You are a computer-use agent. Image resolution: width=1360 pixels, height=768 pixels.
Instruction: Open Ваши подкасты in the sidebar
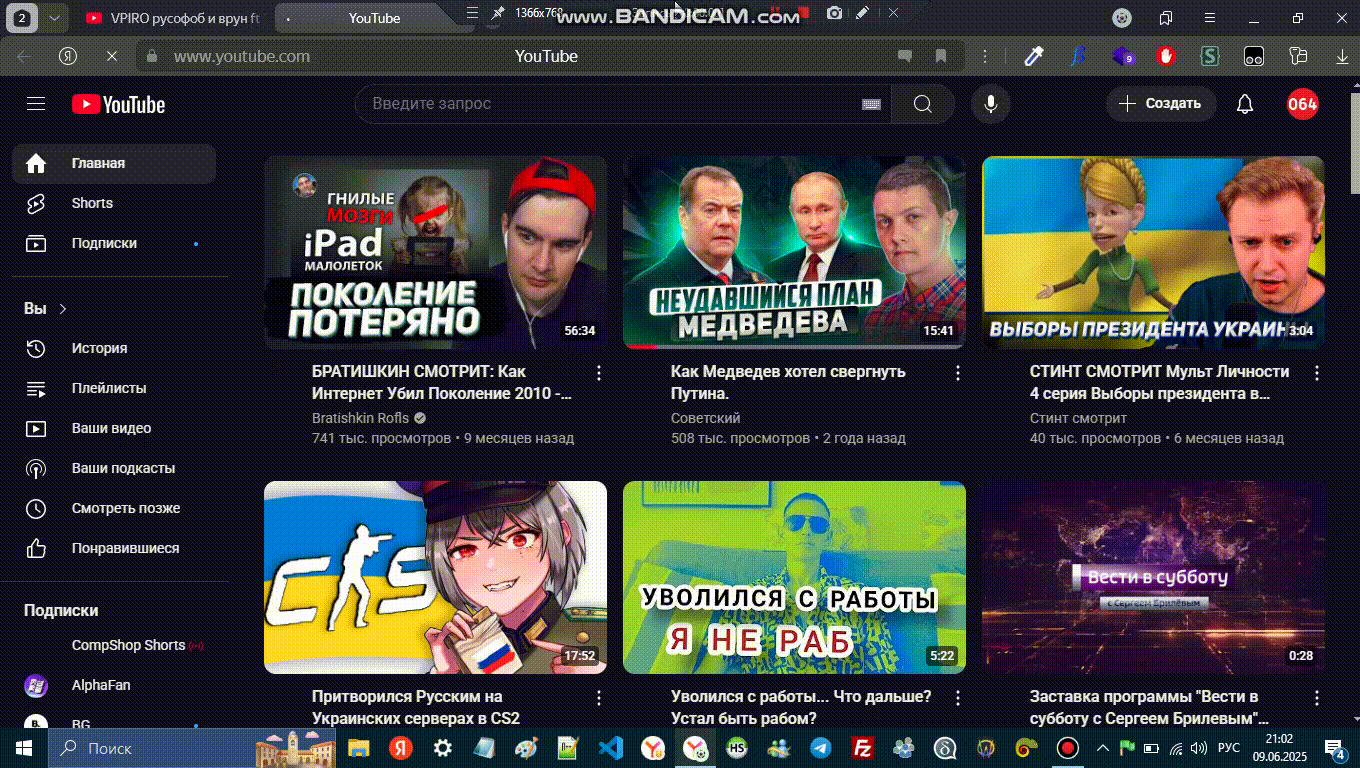[x=114, y=468]
